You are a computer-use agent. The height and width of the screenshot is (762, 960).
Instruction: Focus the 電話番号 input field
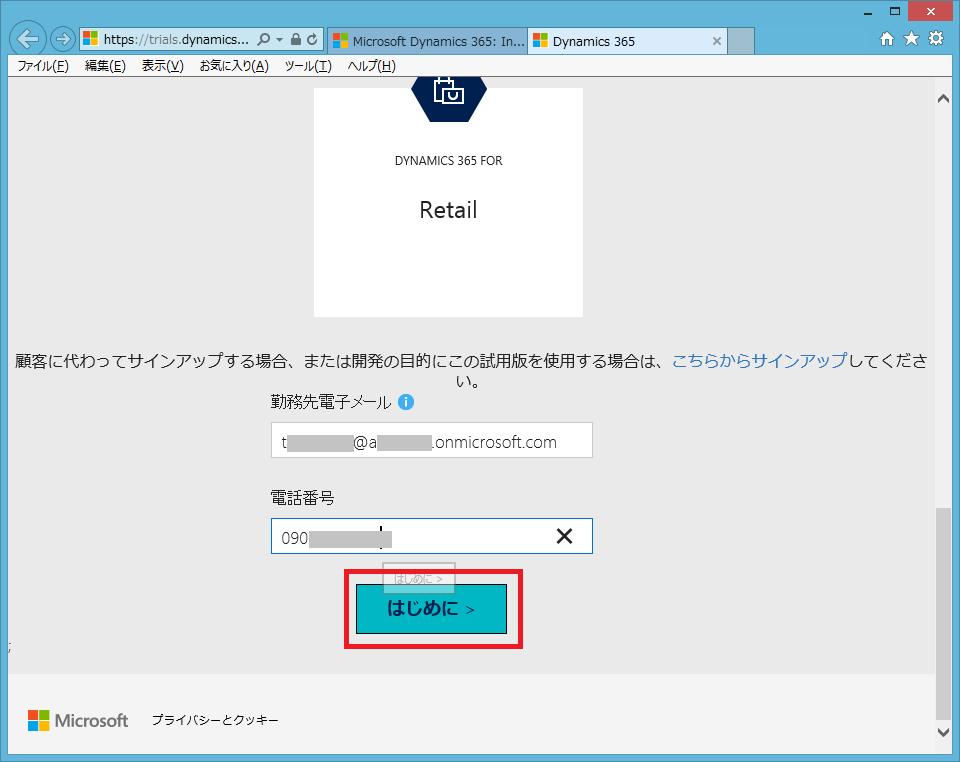pos(432,536)
